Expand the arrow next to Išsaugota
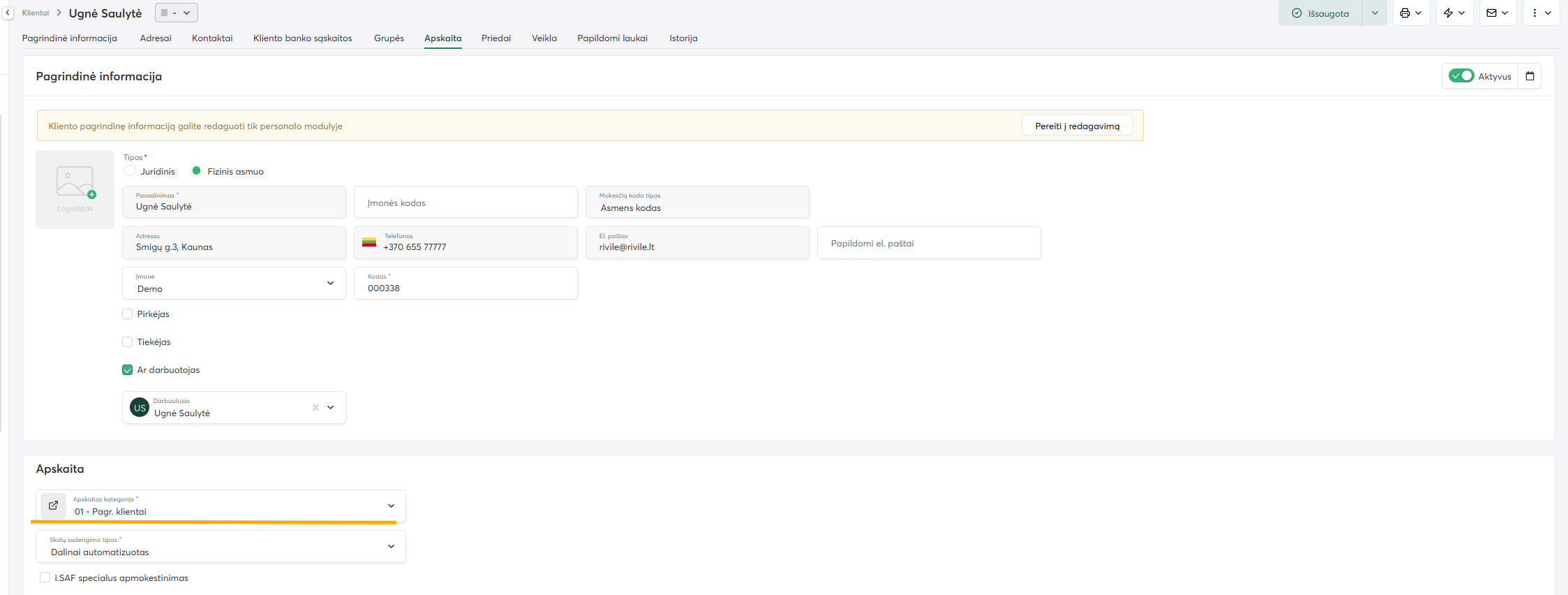 point(1374,13)
